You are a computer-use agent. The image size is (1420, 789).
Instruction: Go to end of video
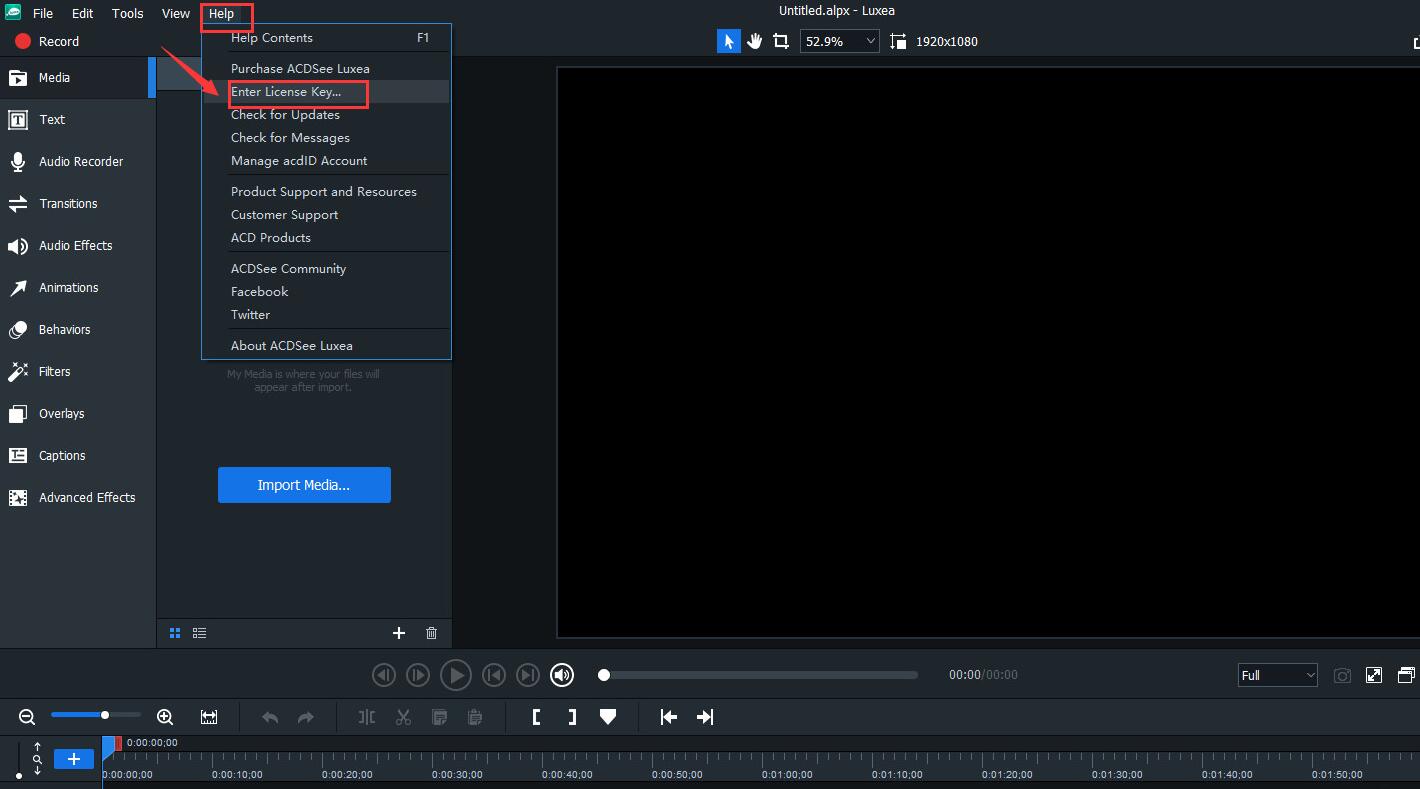[528, 675]
